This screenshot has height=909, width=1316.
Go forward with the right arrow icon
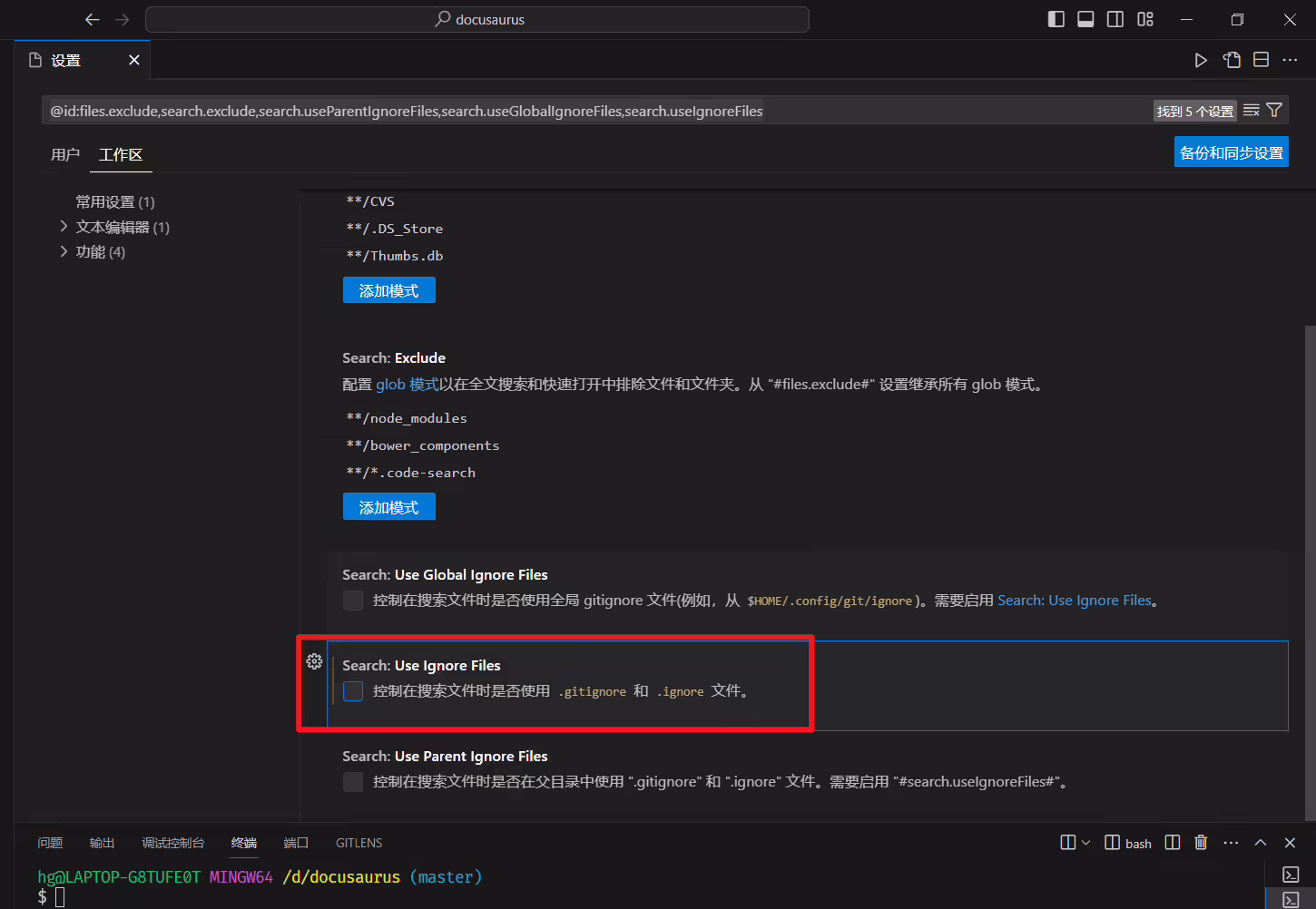pos(123,19)
